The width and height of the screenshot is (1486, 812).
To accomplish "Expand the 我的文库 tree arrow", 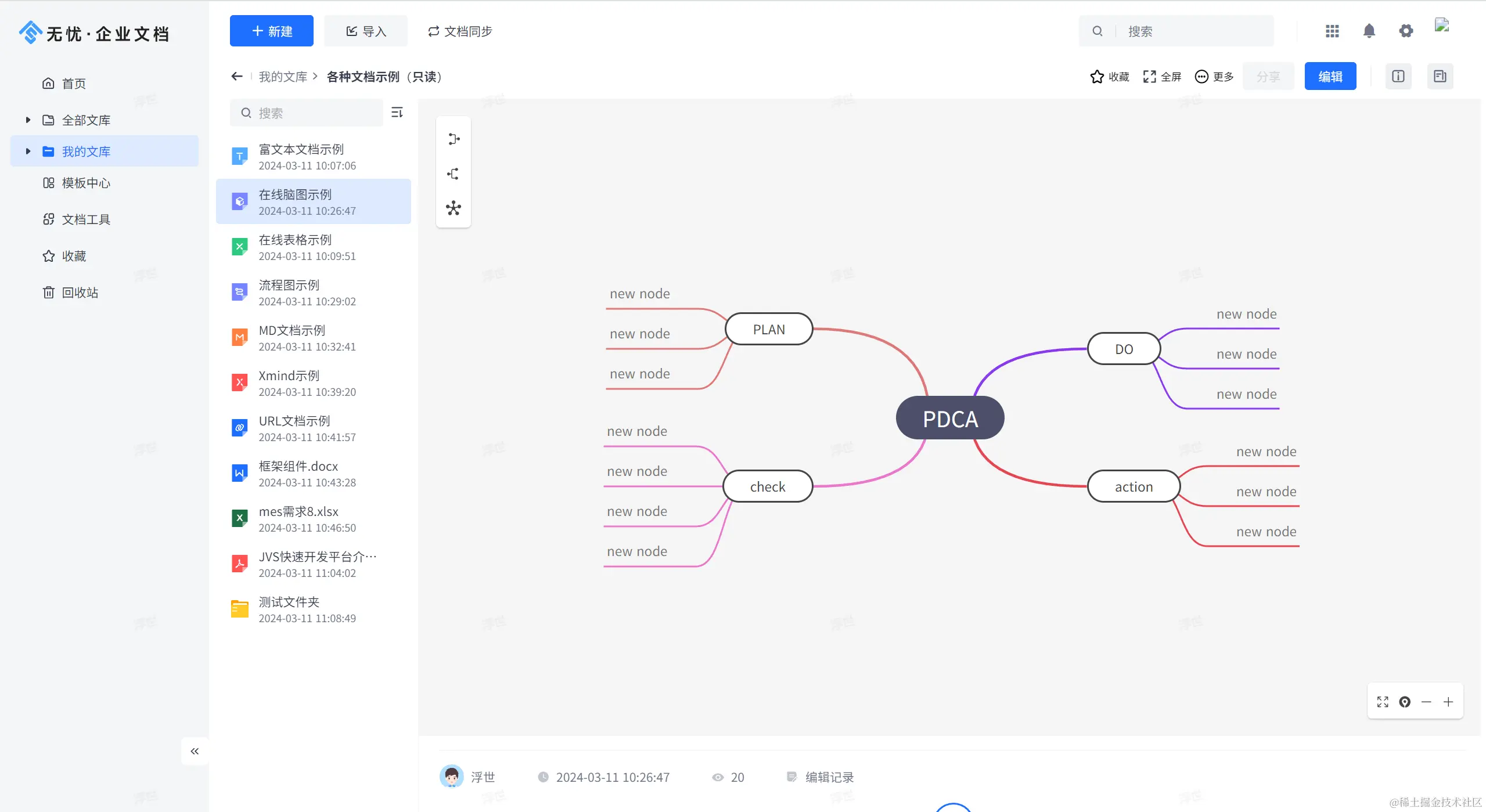I will tap(28, 151).
